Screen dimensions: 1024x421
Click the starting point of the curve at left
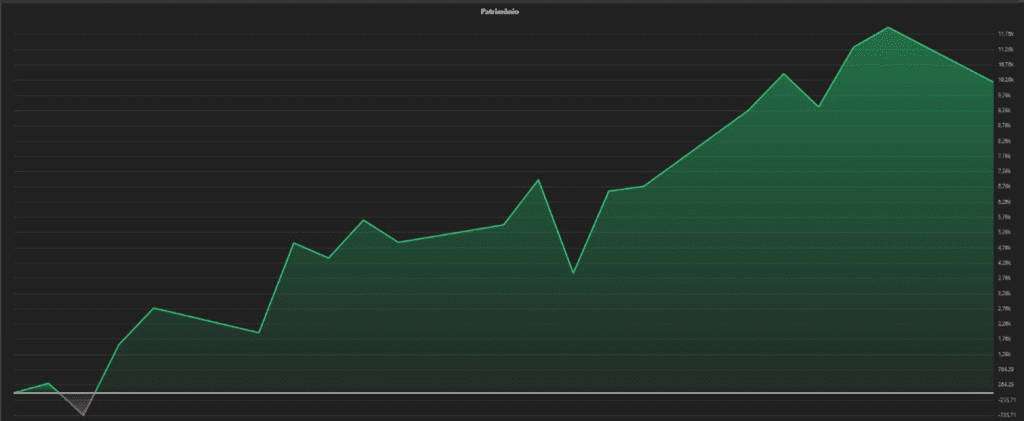pyautogui.click(x=16, y=392)
